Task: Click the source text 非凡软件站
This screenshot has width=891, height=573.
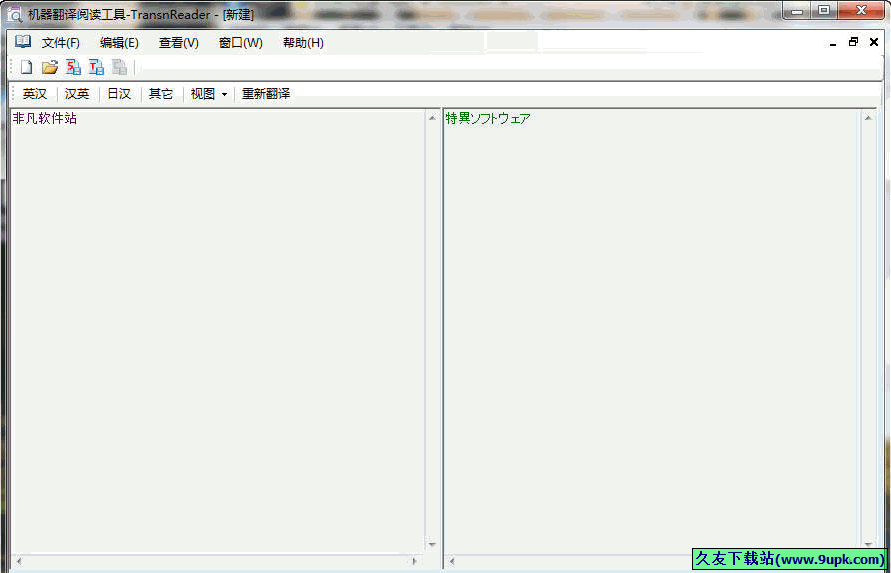Action: click(x=45, y=119)
